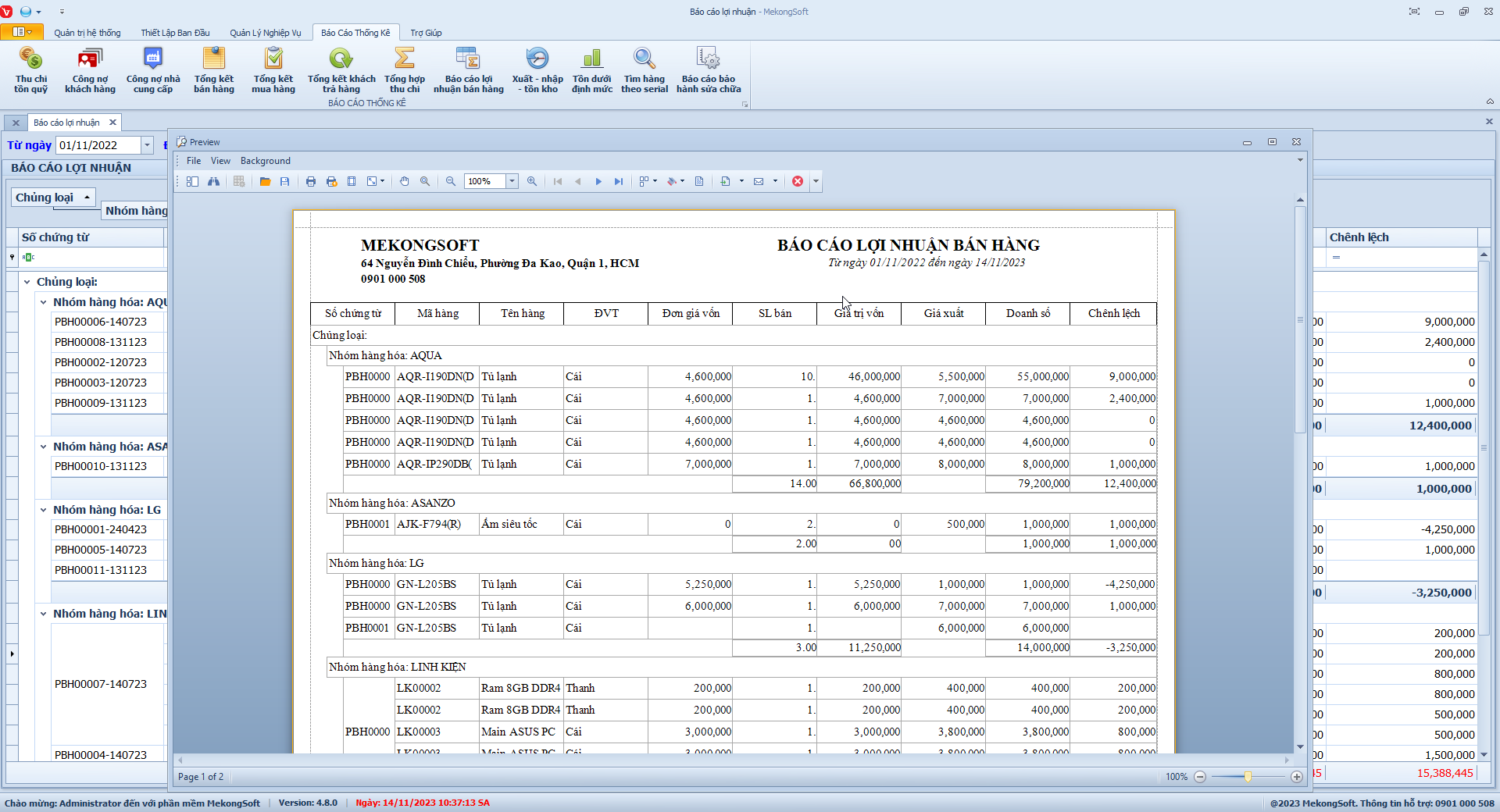
Task: Click the zoom slider at bottom right
Action: [x=1248, y=777]
